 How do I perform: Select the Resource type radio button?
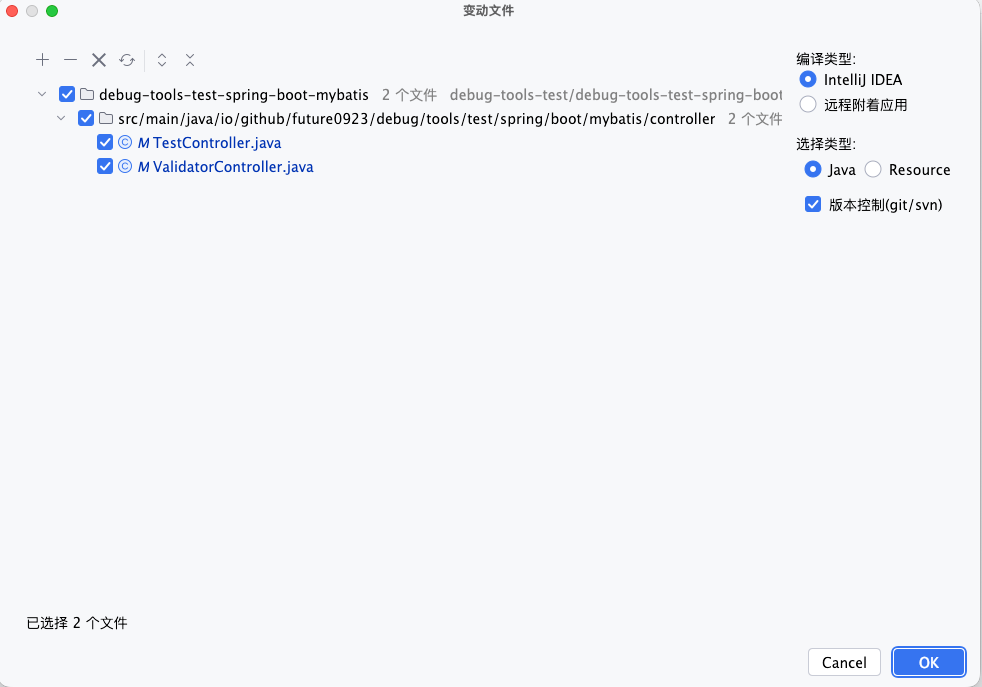coord(873,169)
